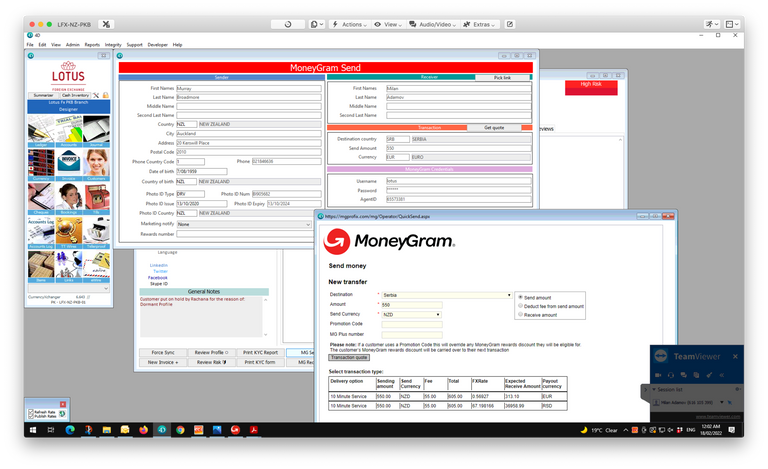
Task: Click the Get quote button
Action: (494, 128)
